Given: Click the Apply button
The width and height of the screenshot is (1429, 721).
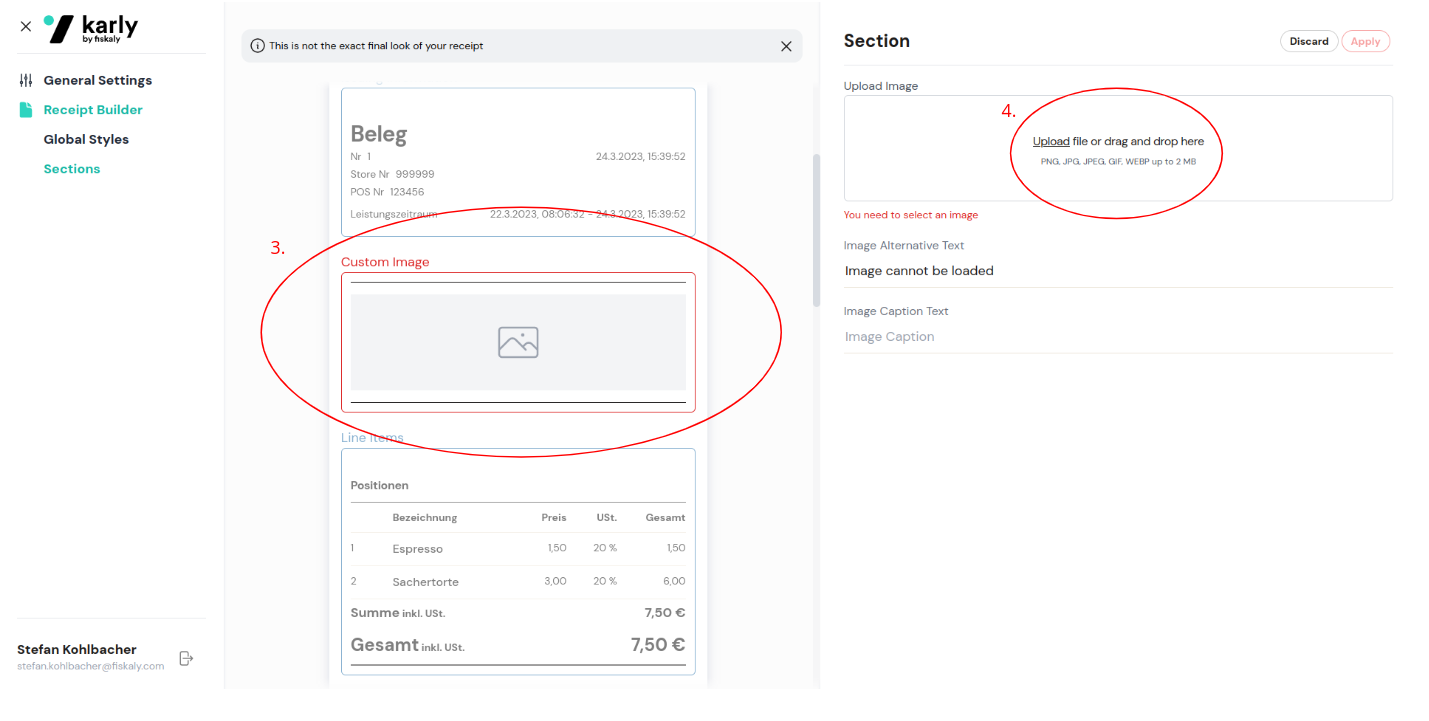Looking at the screenshot, I should 1365,41.
